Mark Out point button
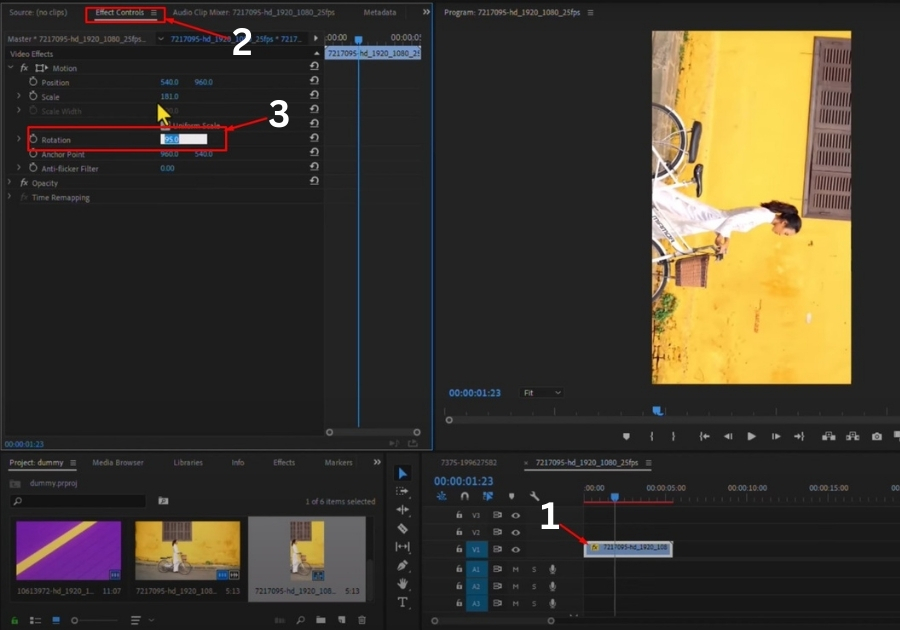Image resolution: width=900 pixels, height=630 pixels. [x=673, y=437]
